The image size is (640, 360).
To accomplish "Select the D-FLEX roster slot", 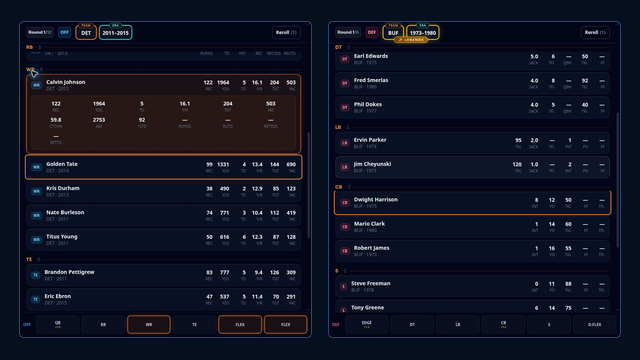I will coord(595,324).
